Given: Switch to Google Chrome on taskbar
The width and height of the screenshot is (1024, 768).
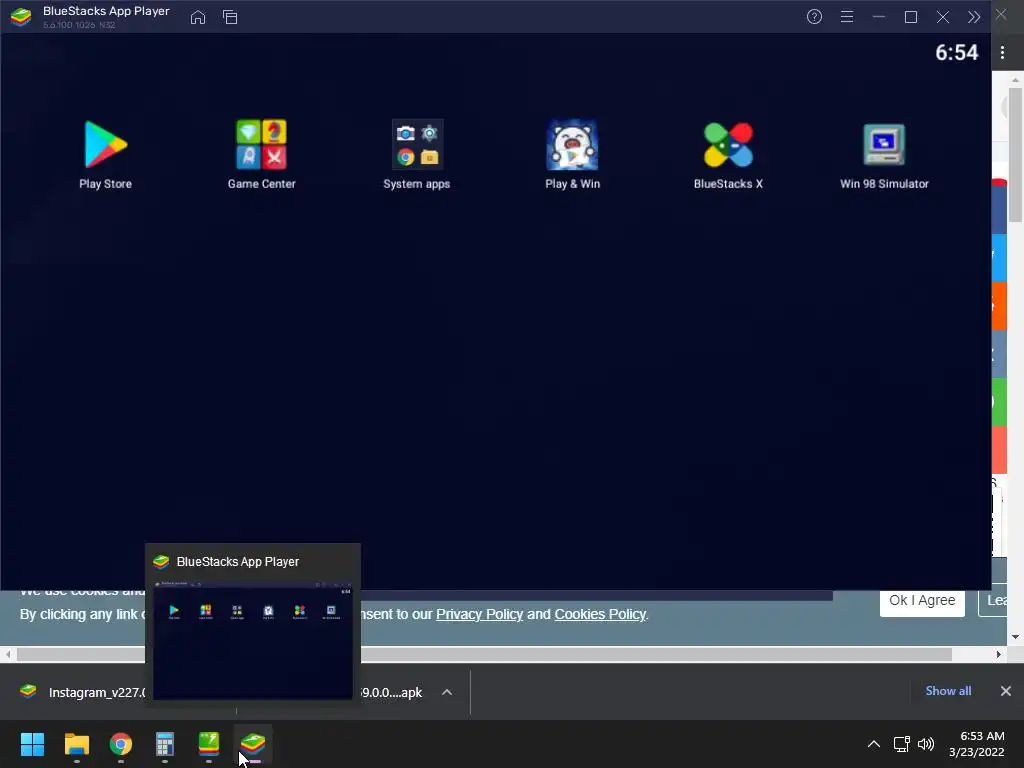Looking at the screenshot, I should (x=120, y=744).
